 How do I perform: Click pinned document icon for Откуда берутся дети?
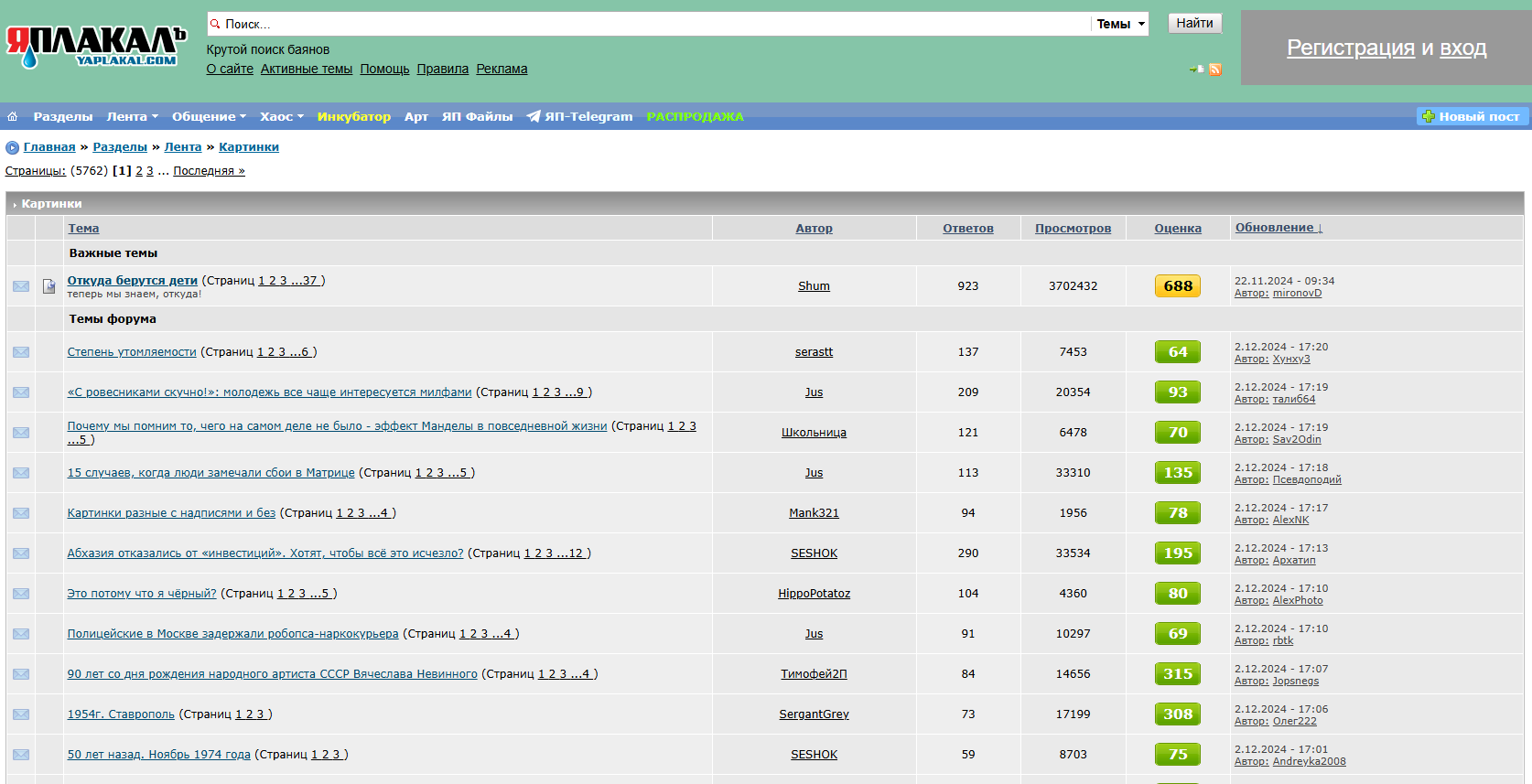click(49, 286)
